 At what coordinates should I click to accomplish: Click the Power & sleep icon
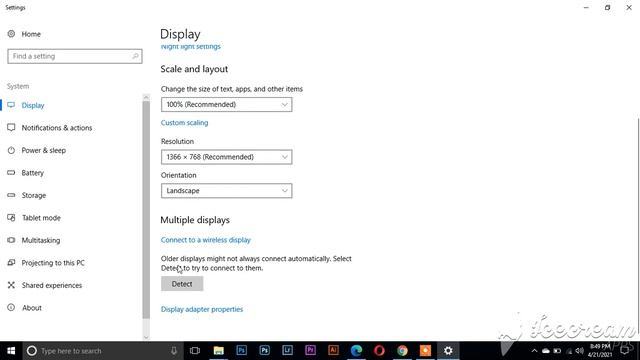tap(11, 150)
